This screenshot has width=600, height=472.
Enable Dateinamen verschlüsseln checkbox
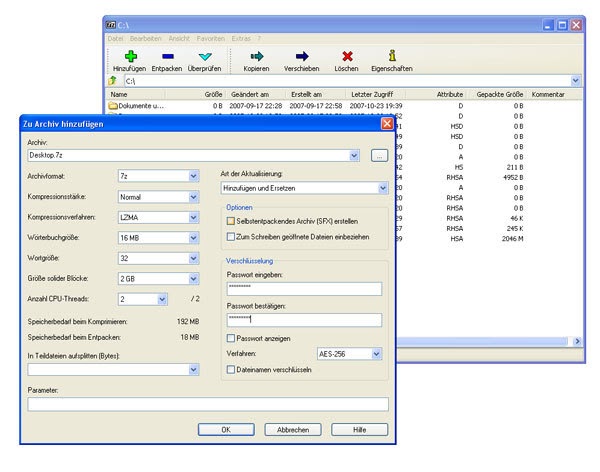(x=231, y=370)
